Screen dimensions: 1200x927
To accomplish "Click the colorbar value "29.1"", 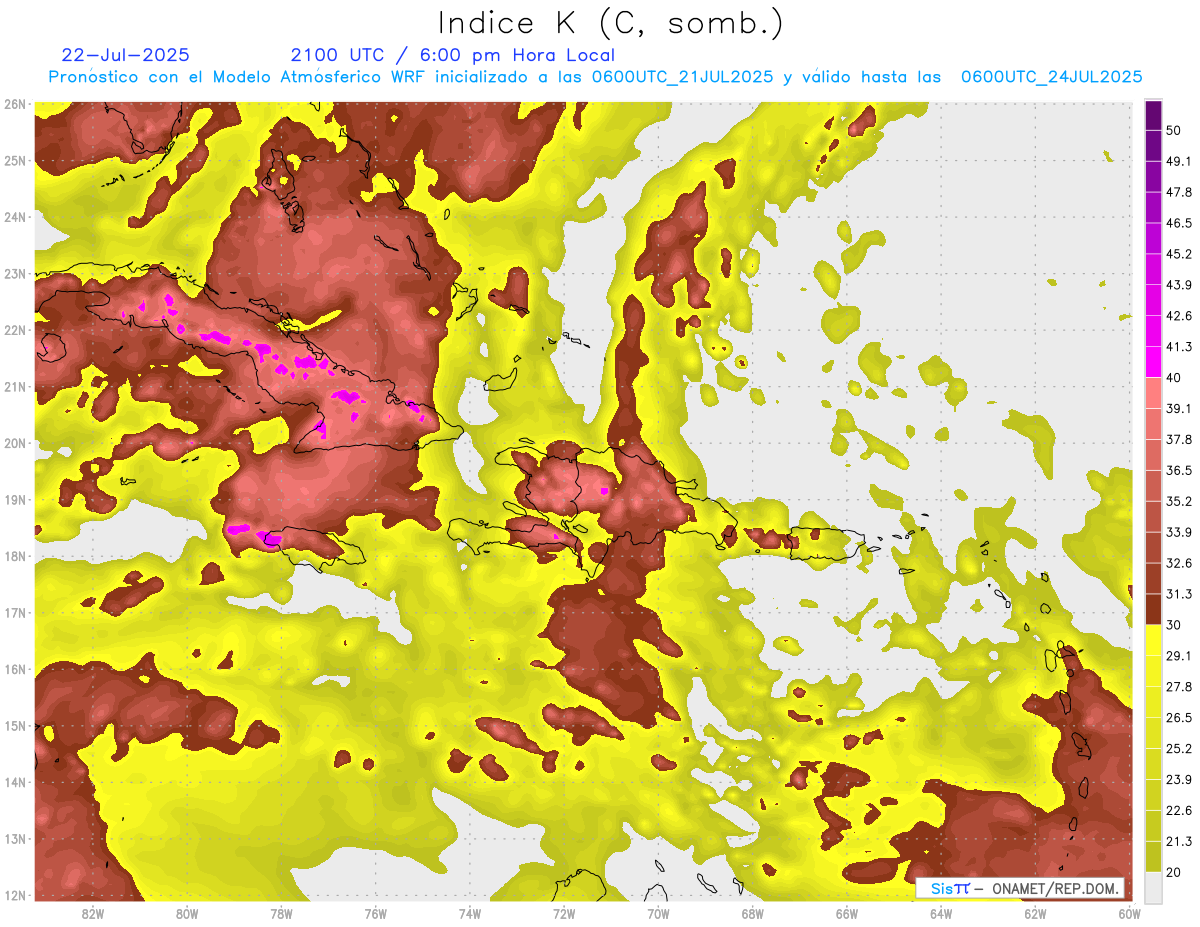I will (x=1178, y=655).
